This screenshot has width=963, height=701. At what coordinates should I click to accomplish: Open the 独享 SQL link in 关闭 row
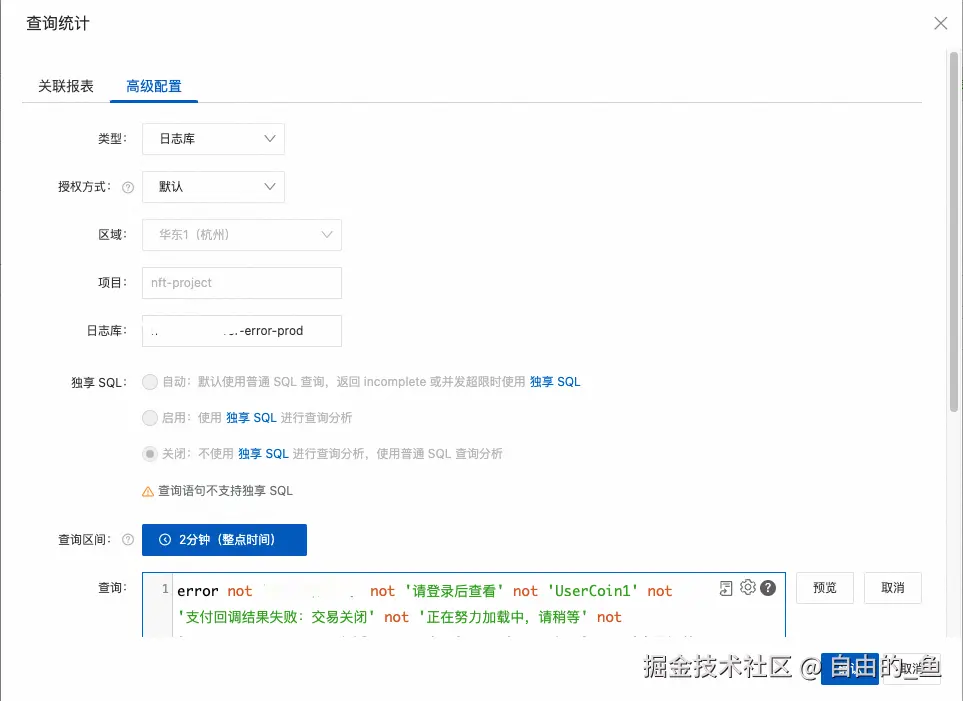[x=263, y=454]
